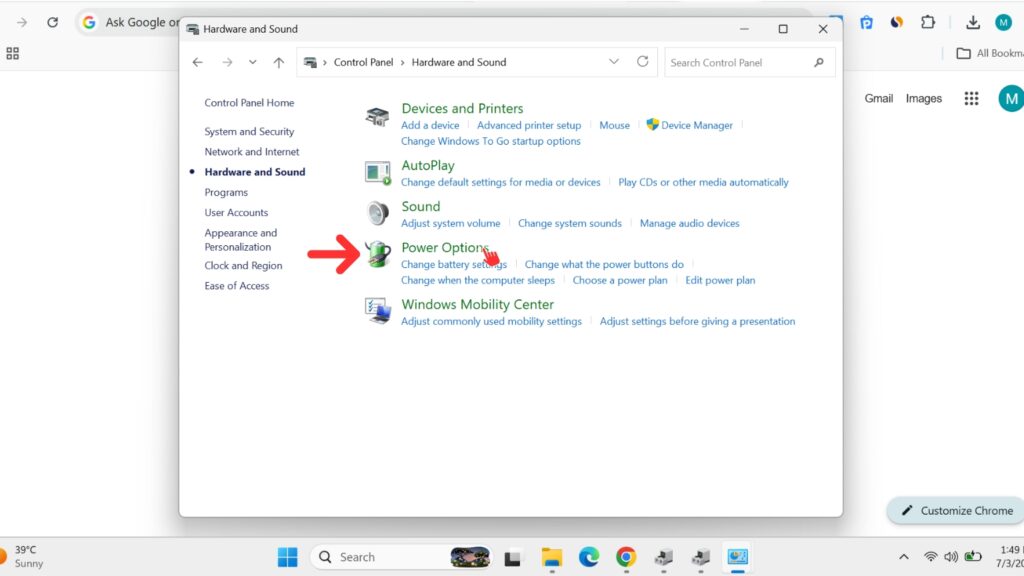Click Control Panel in the breadcrumb

point(363,62)
